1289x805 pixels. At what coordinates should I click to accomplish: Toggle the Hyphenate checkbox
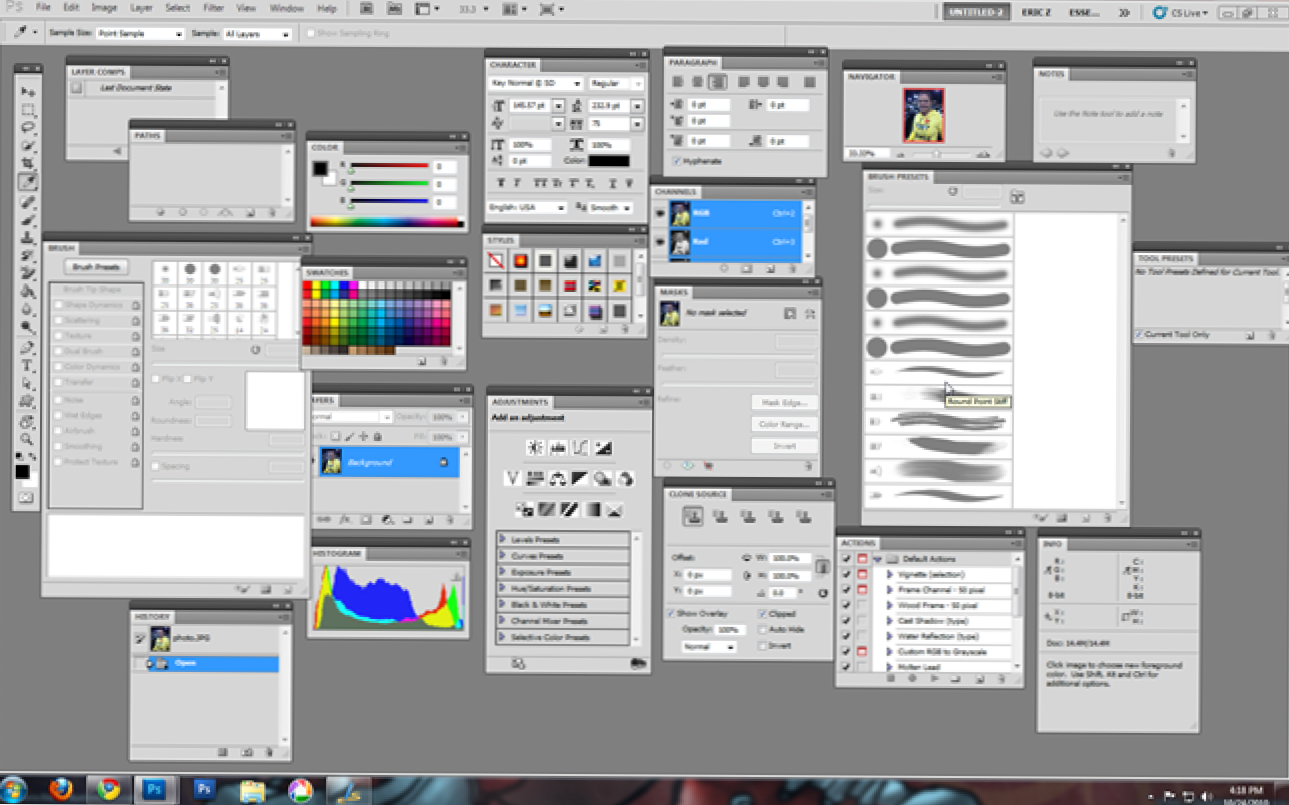677,161
